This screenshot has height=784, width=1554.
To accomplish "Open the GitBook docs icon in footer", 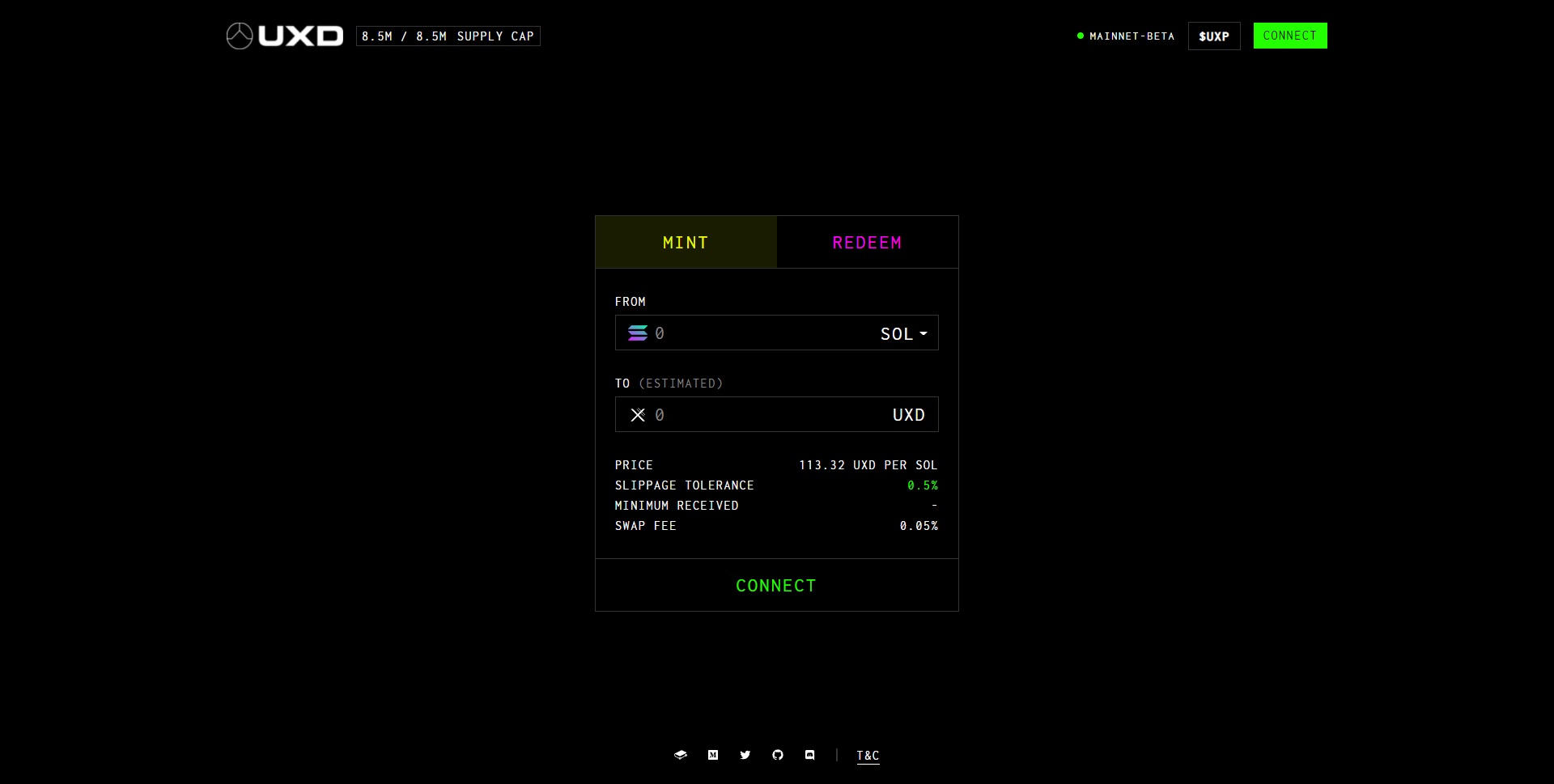I will tap(681, 755).
